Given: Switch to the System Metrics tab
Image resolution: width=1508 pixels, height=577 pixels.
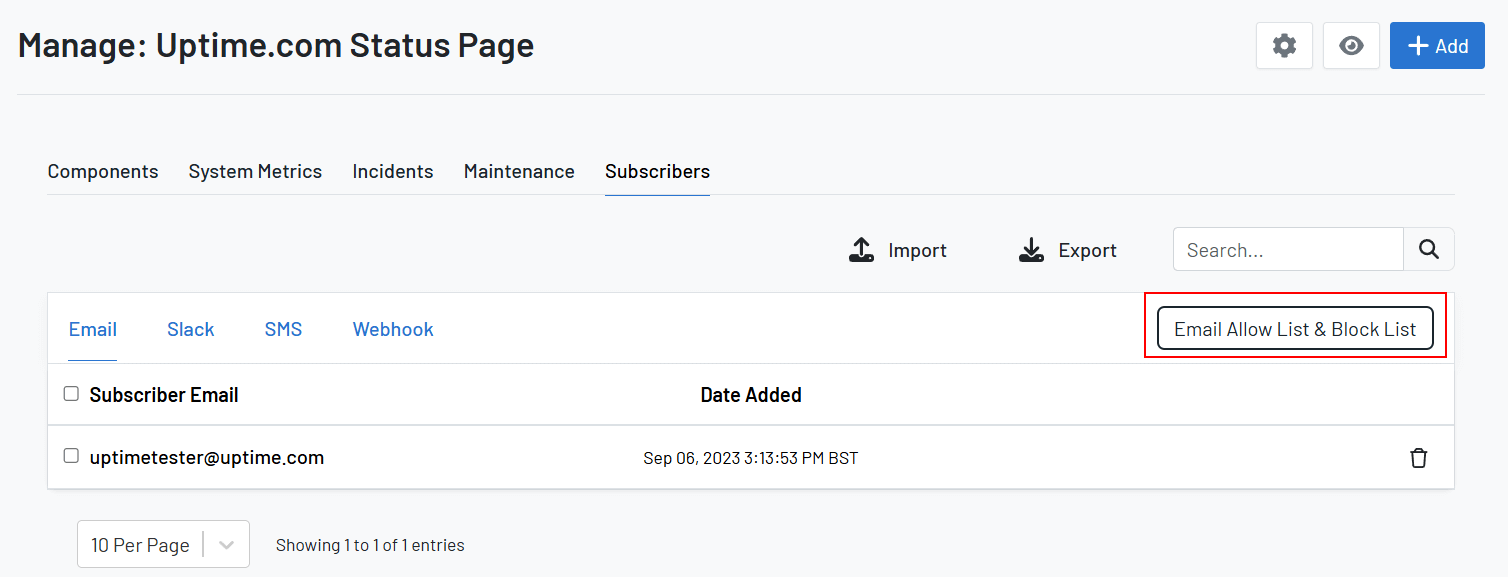Looking at the screenshot, I should pyautogui.click(x=255, y=171).
